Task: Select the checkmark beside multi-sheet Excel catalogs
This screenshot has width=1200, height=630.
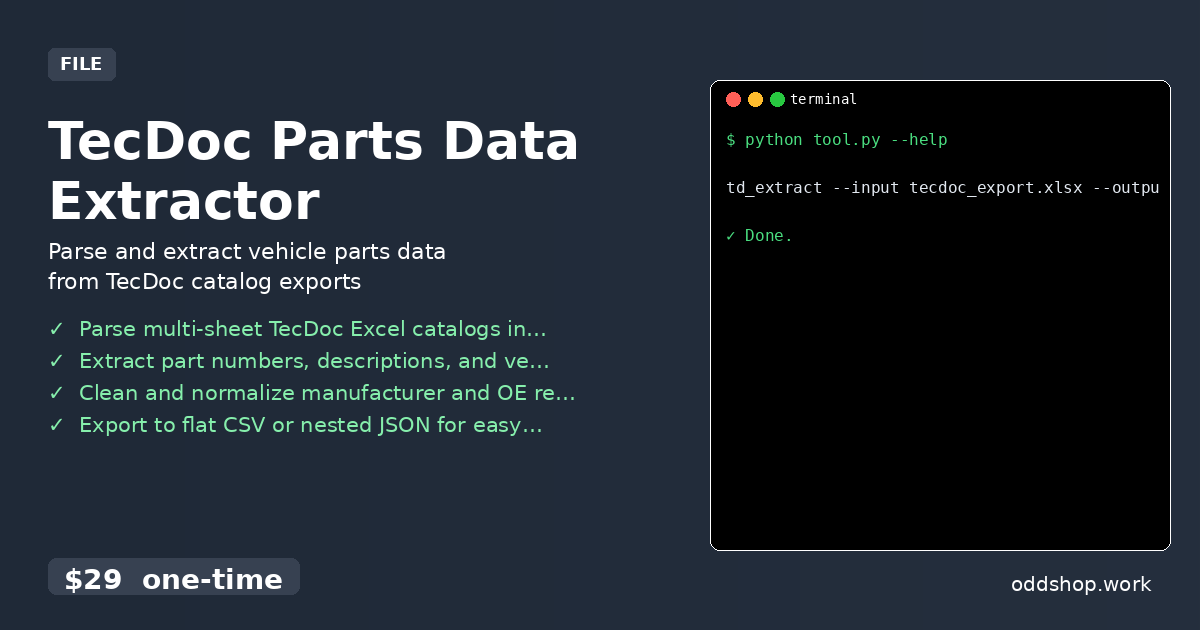Action: (56, 328)
